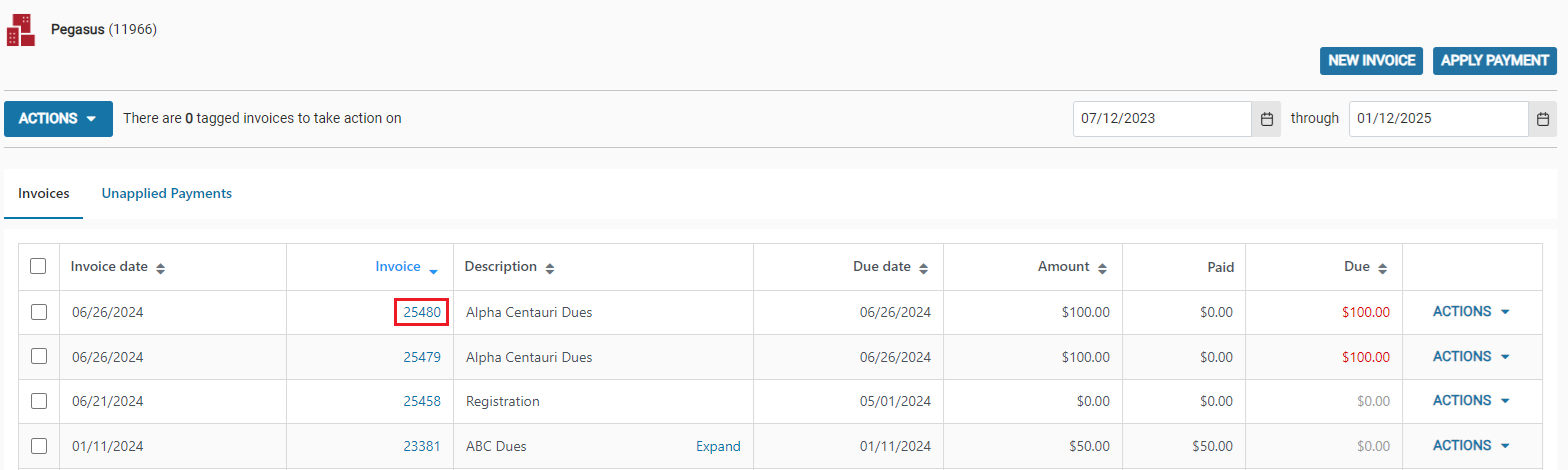Check the box for invoice 25480
The width and height of the screenshot is (1568, 470).
click(39, 312)
